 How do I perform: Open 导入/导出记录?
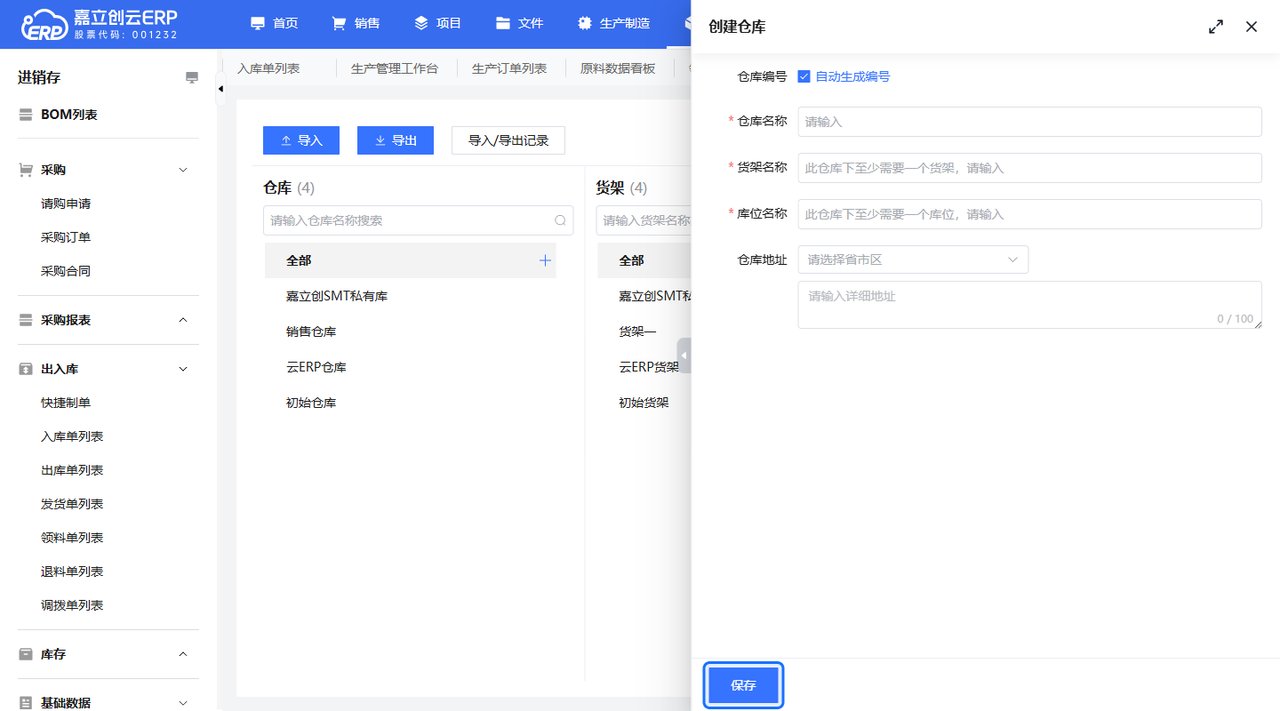coord(508,141)
